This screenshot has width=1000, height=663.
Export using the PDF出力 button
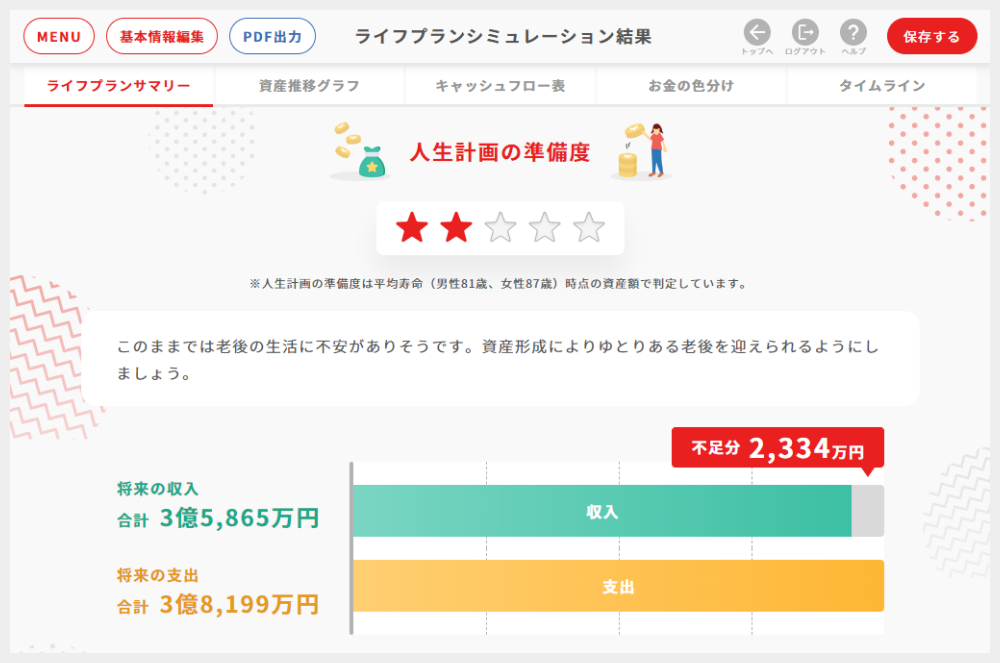coord(272,37)
